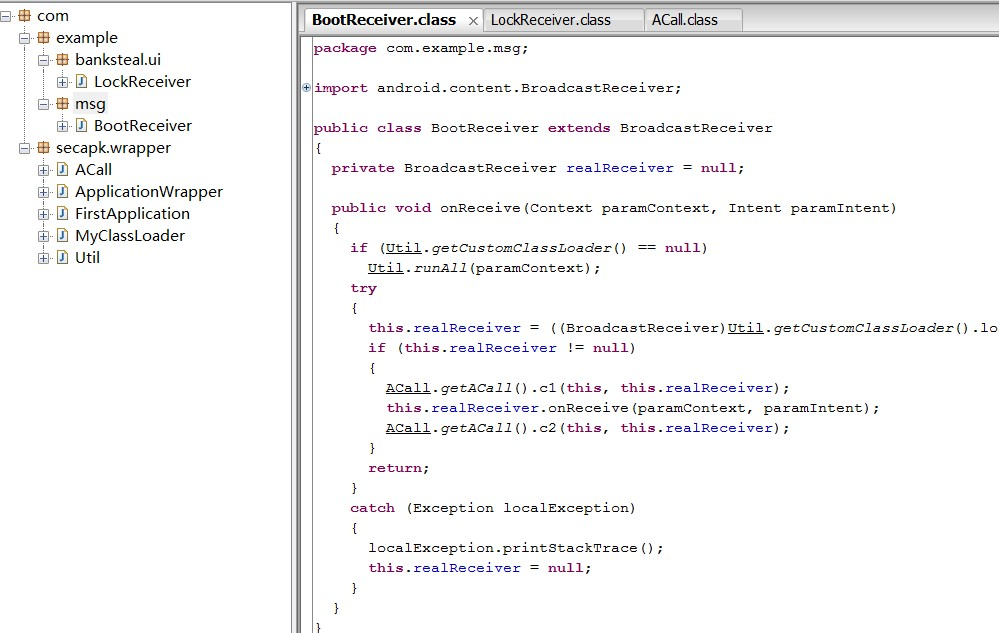
Task: Expand the LockReceiver class node
Action: coord(62,82)
